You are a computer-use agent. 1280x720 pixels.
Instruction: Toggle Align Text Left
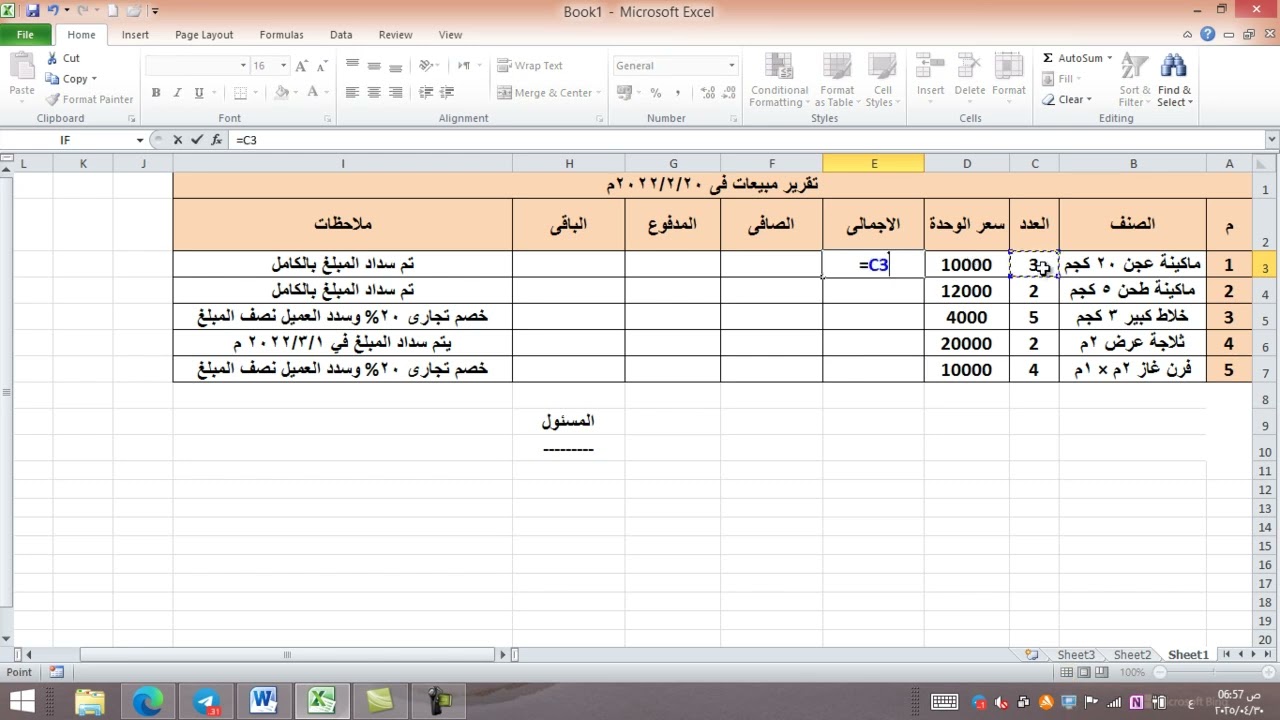point(352,93)
